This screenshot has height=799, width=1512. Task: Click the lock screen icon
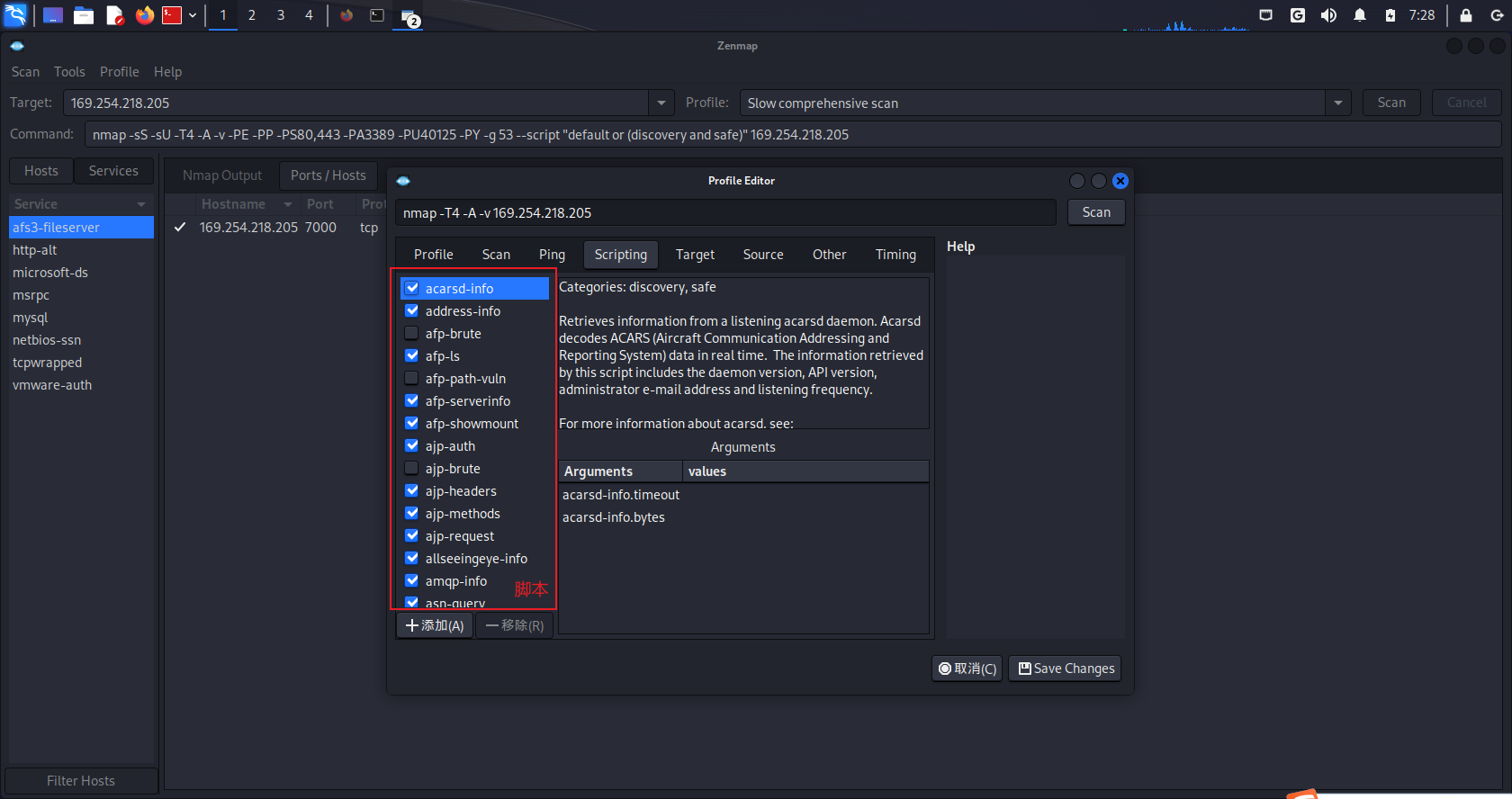pyautogui.click(x=1466, y=15)
